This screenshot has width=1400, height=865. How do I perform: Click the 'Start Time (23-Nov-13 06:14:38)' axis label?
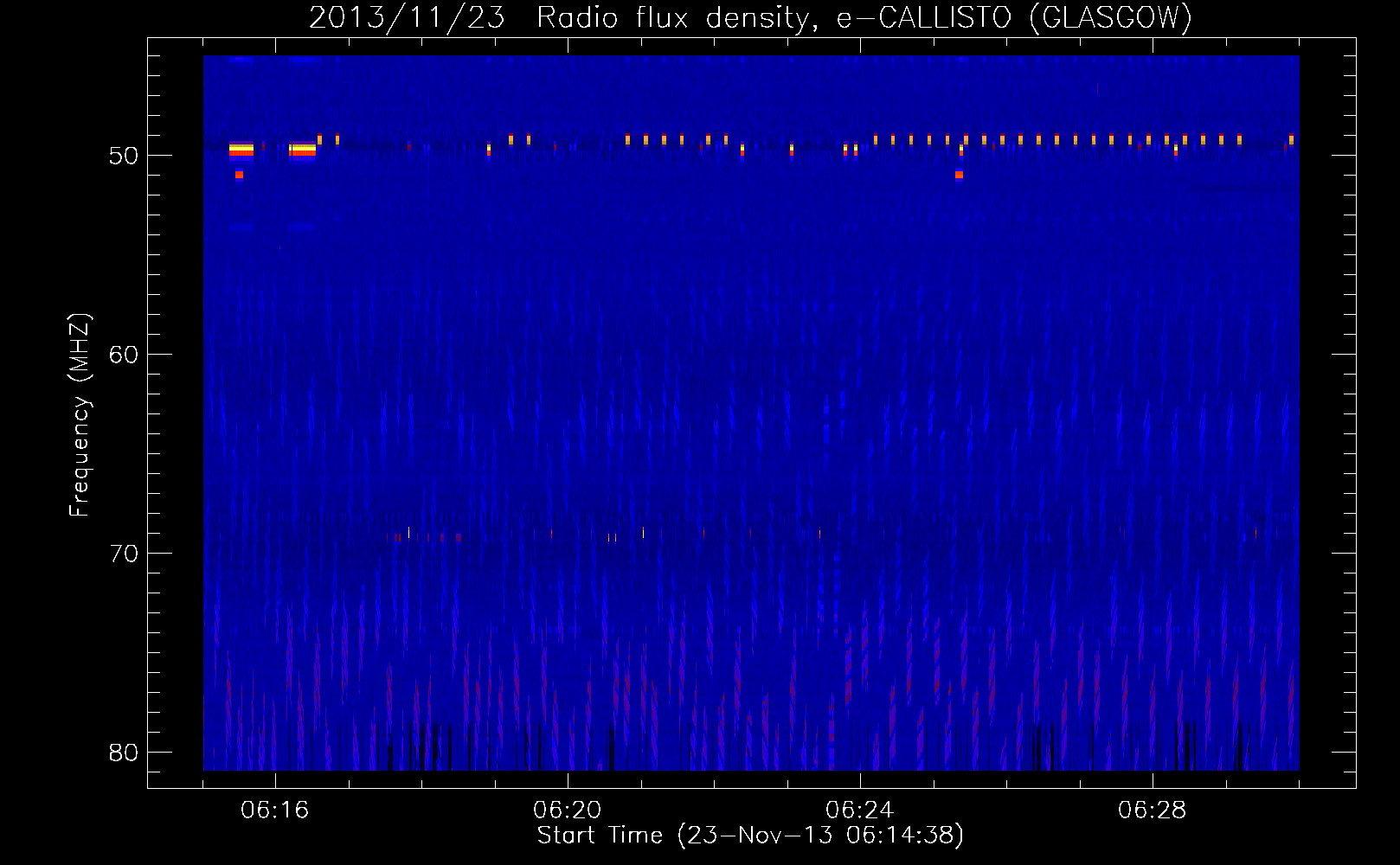(x=750, y=836)
